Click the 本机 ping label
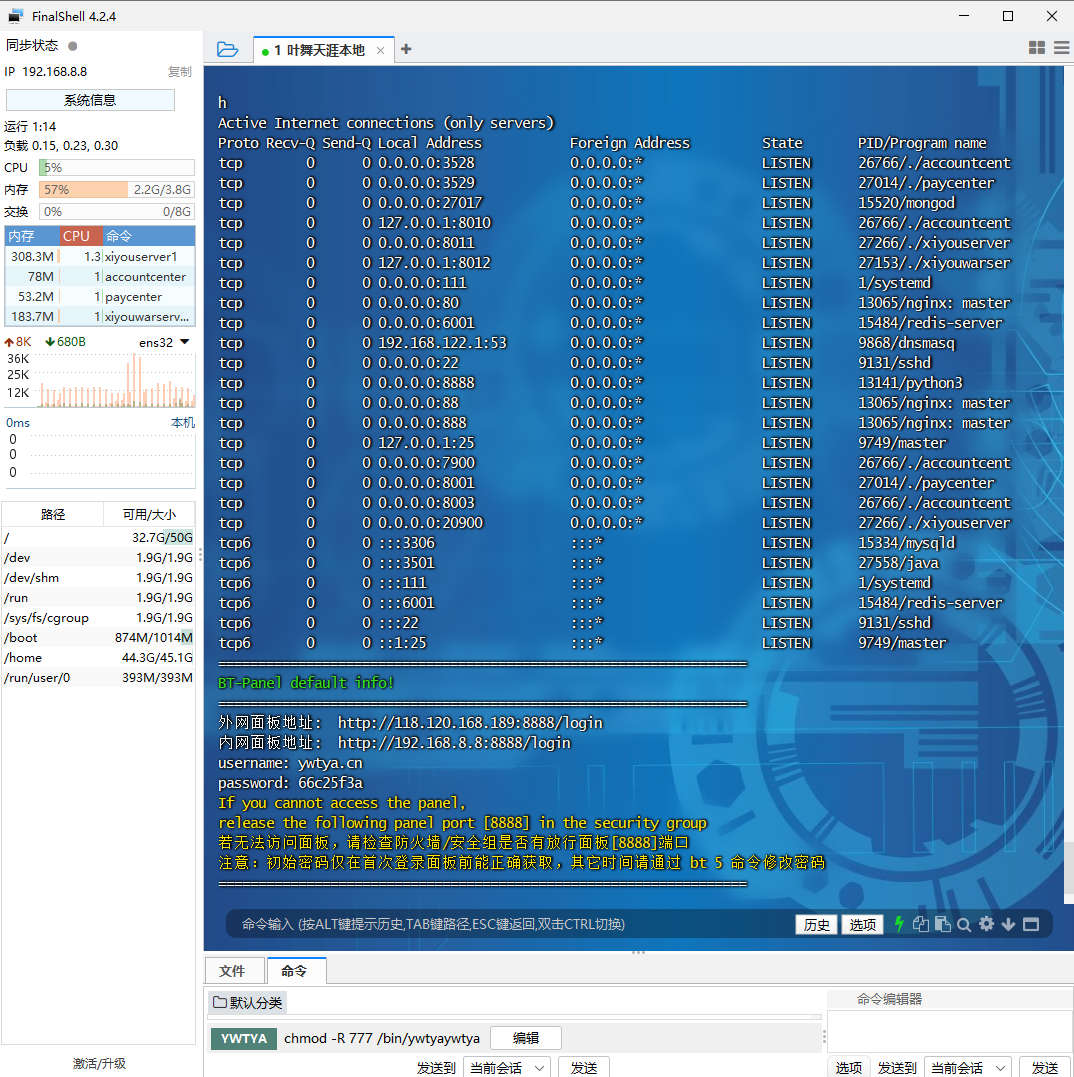Image resolution: width=1074 pixels, height=1077 pixels. point(183,423)
